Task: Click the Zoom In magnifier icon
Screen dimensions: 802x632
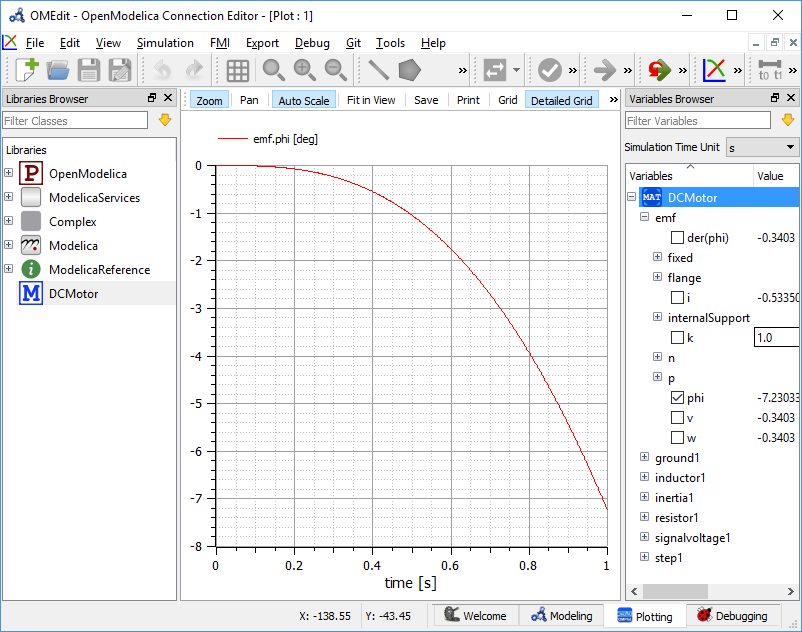Action: (x=305, y=70)
